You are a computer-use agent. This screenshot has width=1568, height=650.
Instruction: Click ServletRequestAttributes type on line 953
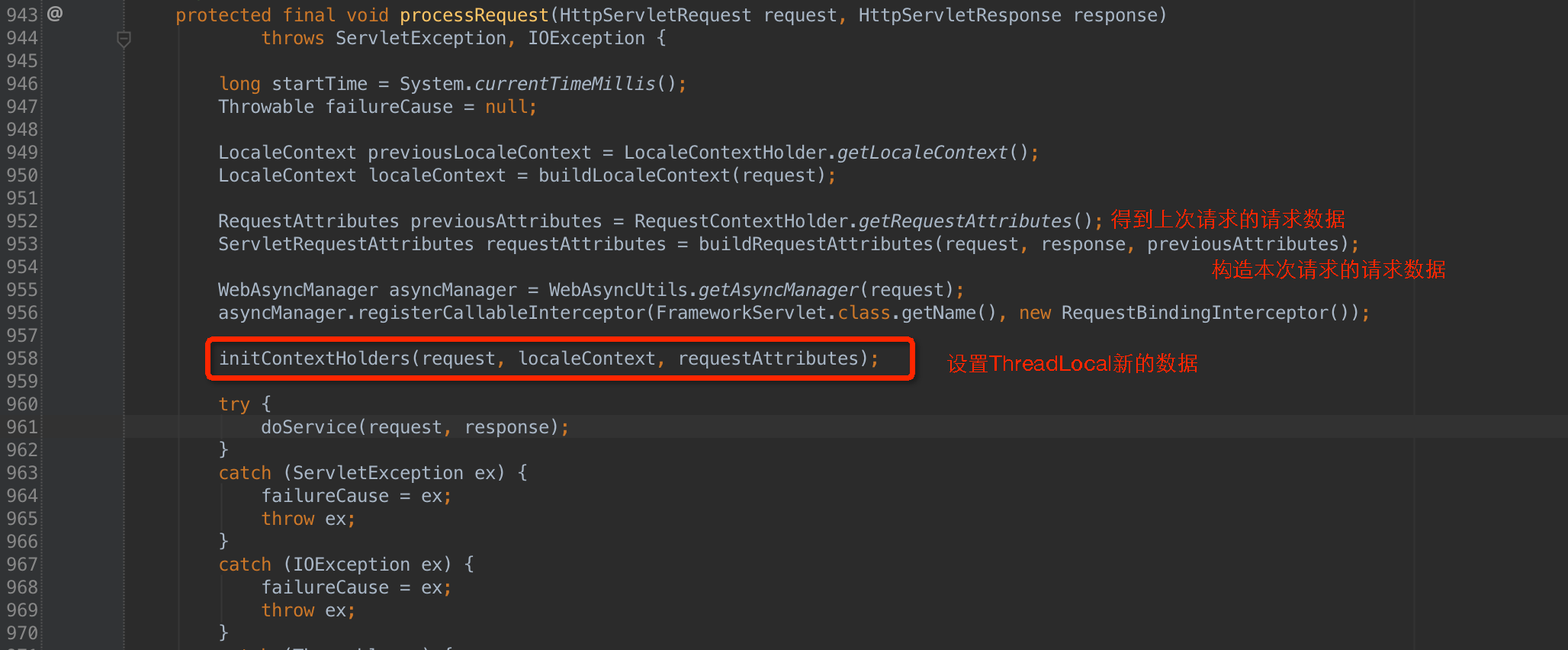pos(346,244)
